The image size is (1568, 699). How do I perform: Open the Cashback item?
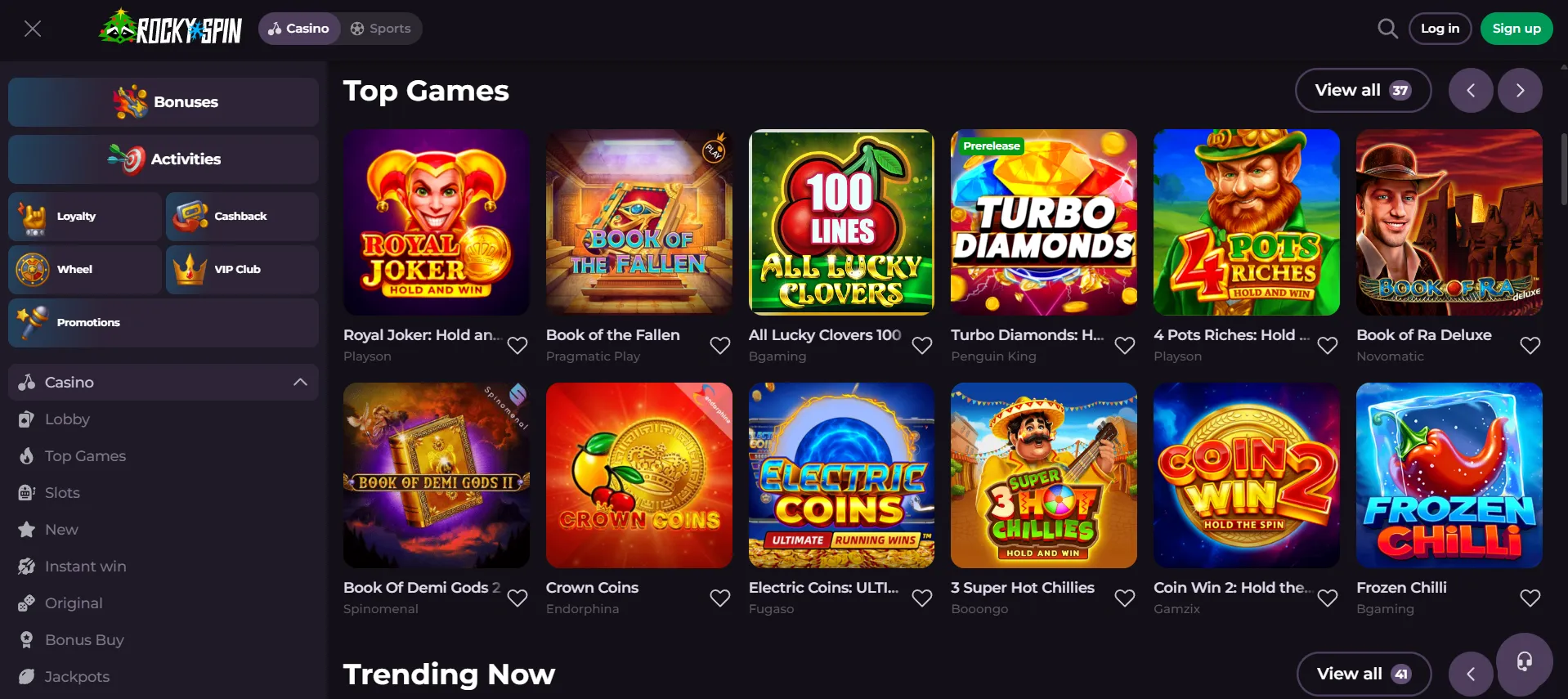click(242, 216)
